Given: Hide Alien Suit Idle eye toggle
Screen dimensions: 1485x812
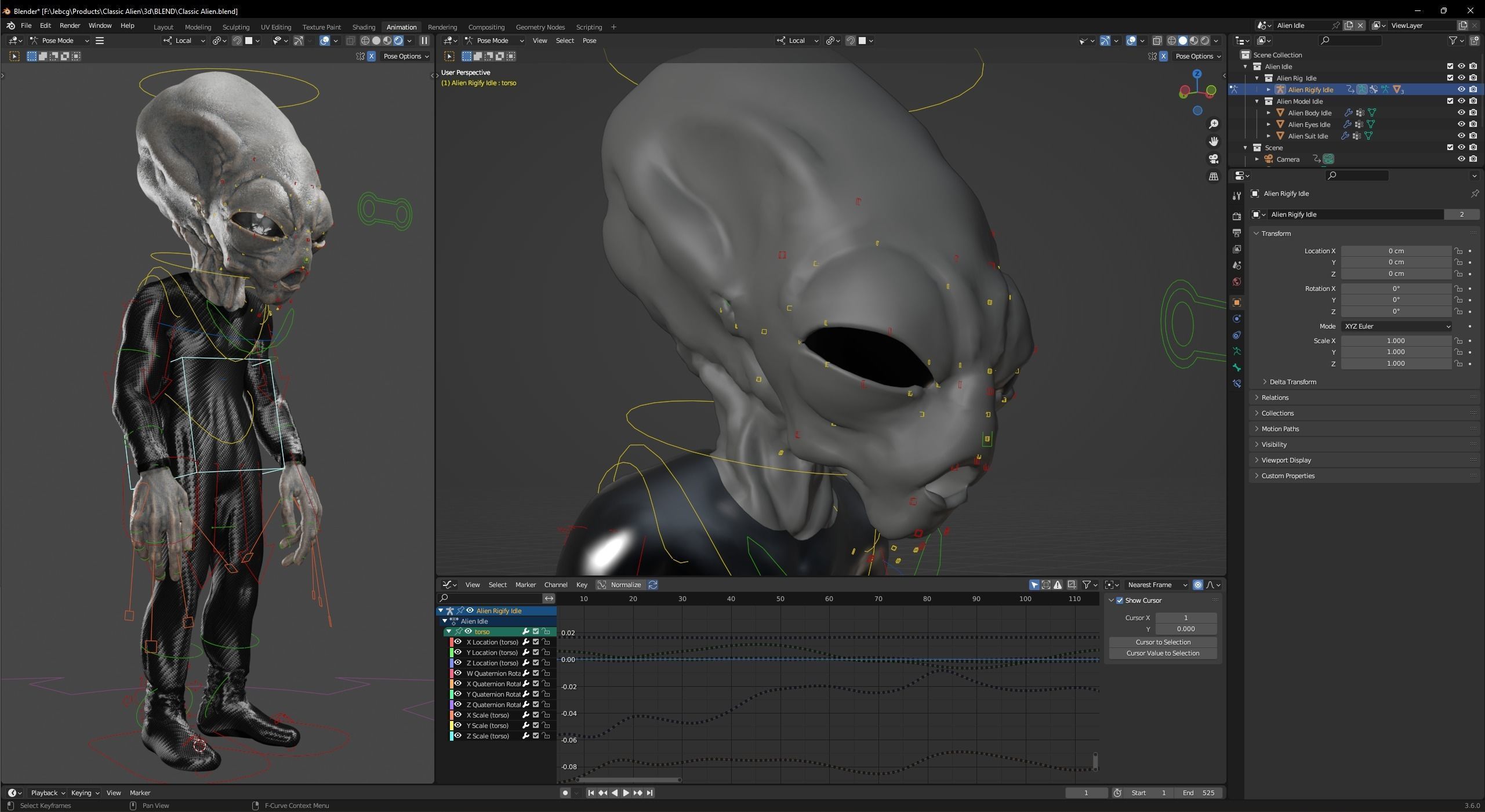Looking at the screenshot, I should pyautogui.click(x=1461, y=136).
